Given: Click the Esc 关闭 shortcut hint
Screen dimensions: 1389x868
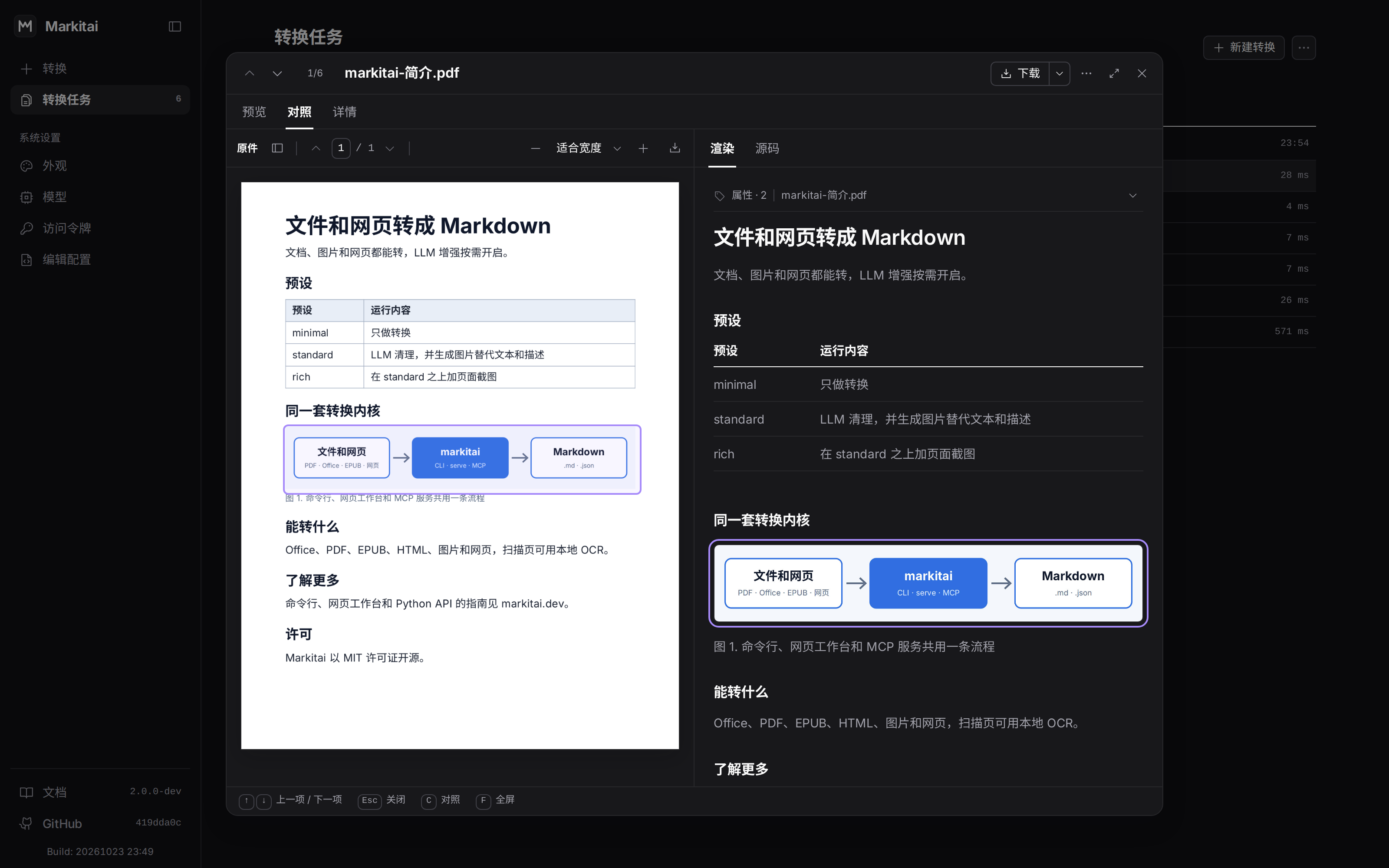Looking at the screenshot, I should pos(382,800).
